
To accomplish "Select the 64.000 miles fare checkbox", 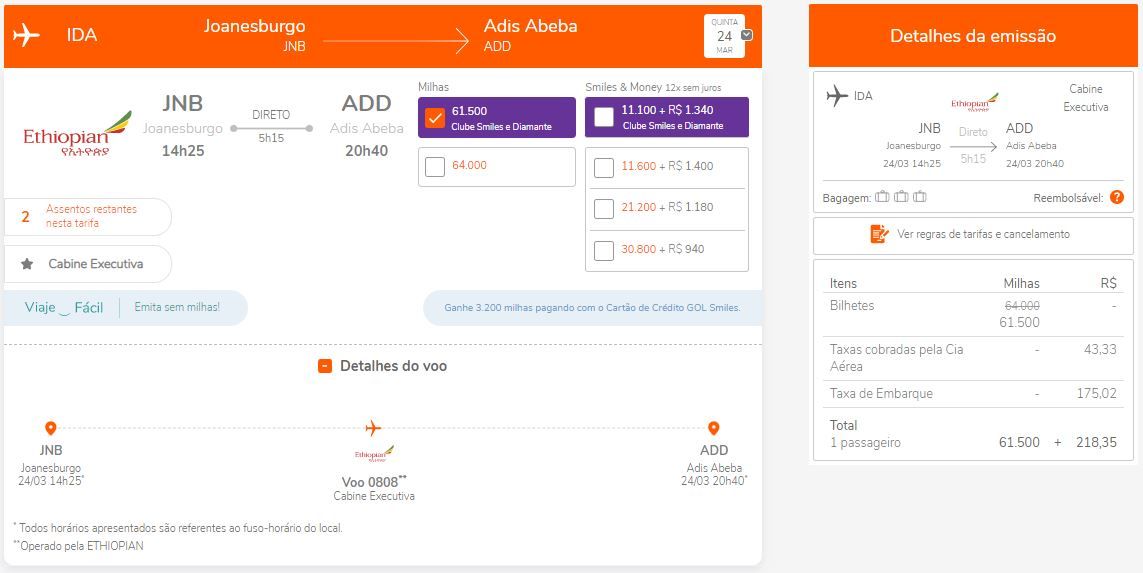I will 434,167.
